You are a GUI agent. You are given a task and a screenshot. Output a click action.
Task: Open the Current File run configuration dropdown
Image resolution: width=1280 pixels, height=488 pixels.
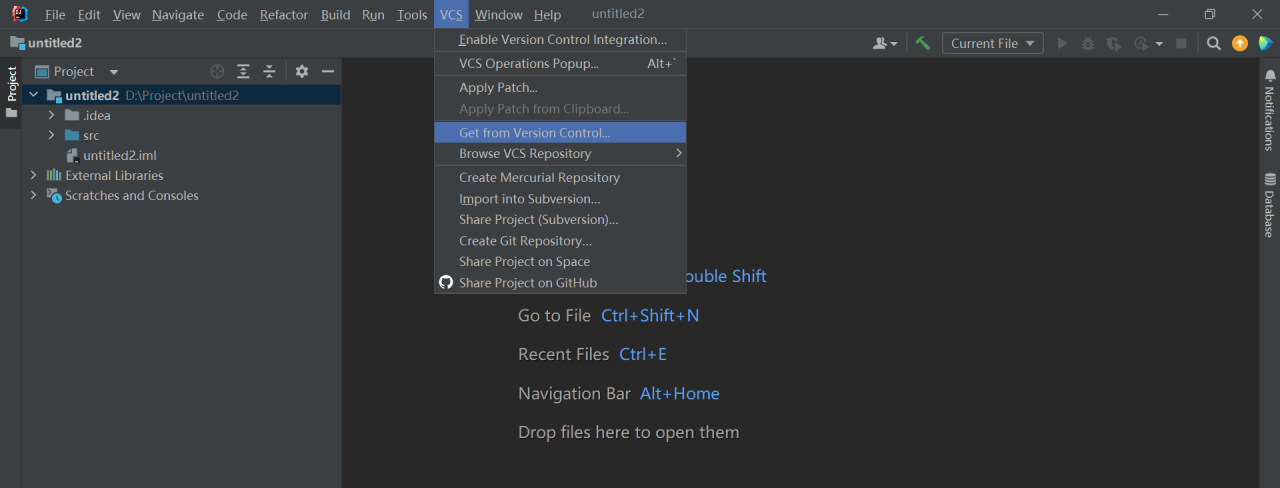(992, 43)
